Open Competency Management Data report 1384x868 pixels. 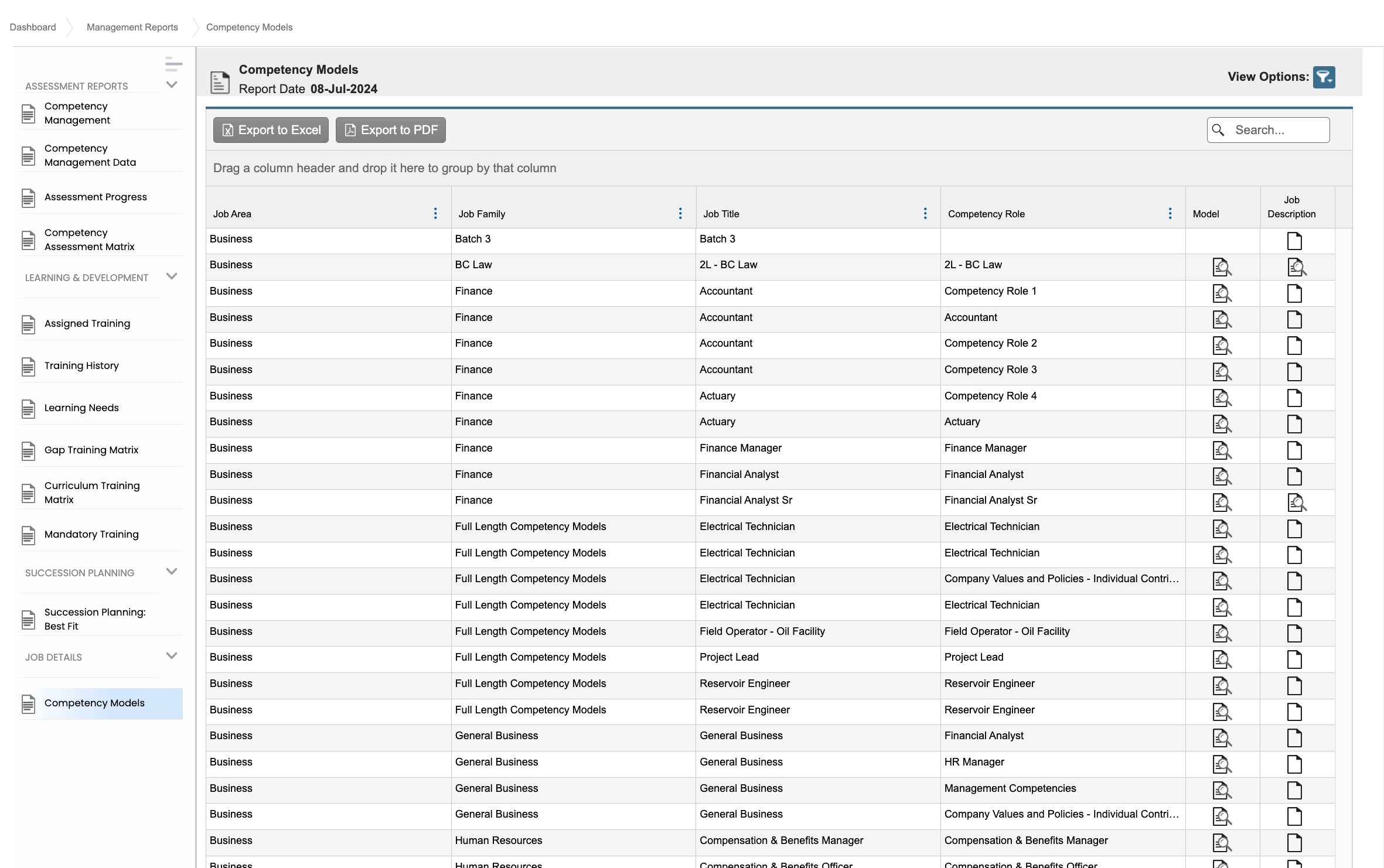101,155
